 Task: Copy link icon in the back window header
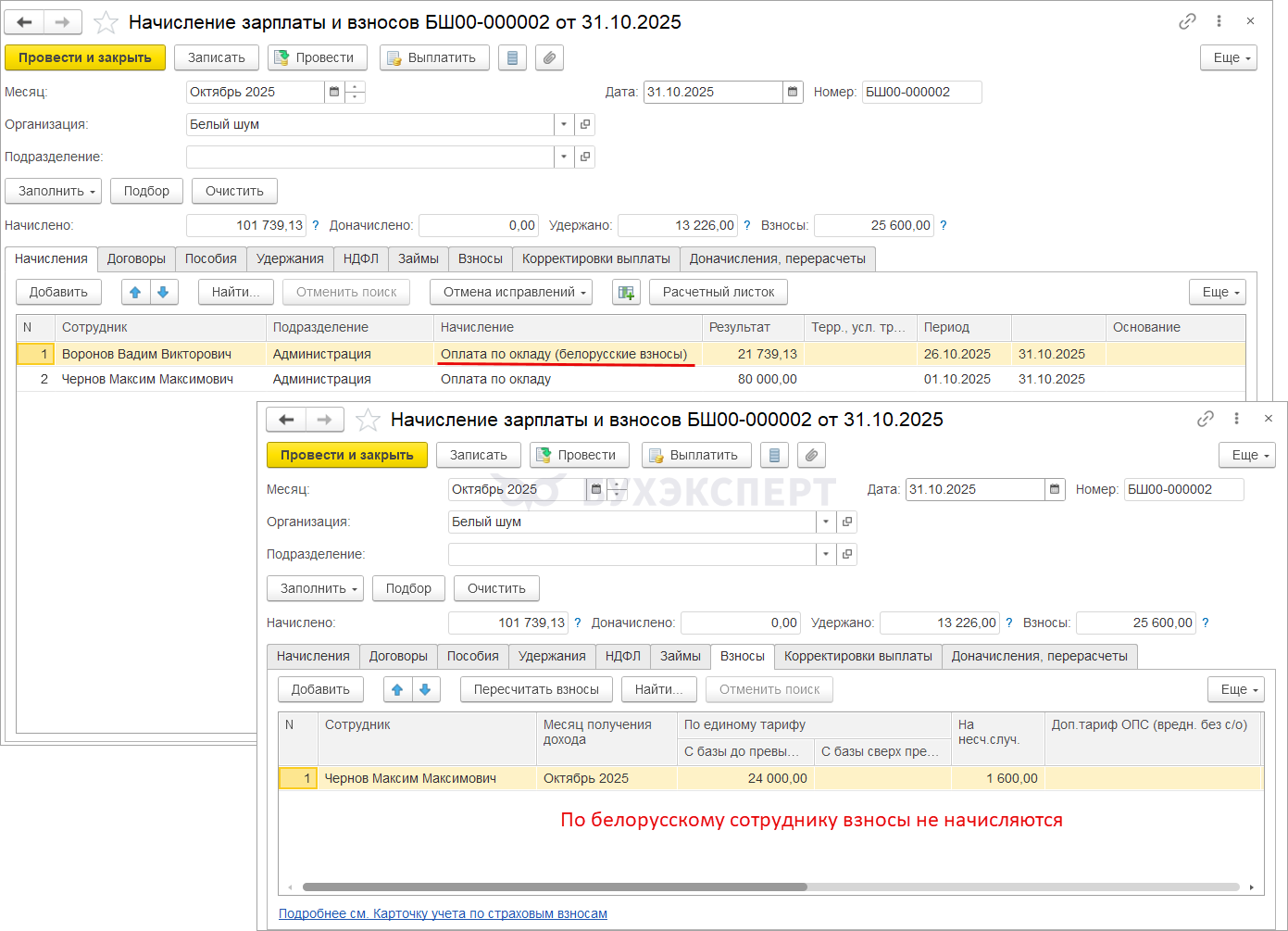pos(1187,21)
